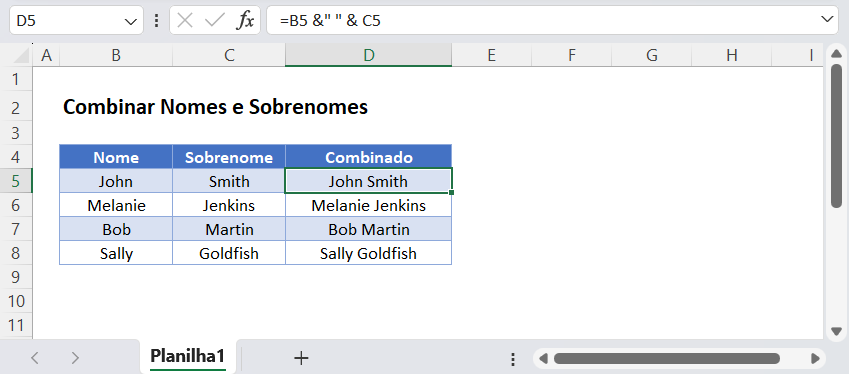Select column B header
Image resolution: width=849 pixels, height=374 pixels.
[x=116, y=55]
